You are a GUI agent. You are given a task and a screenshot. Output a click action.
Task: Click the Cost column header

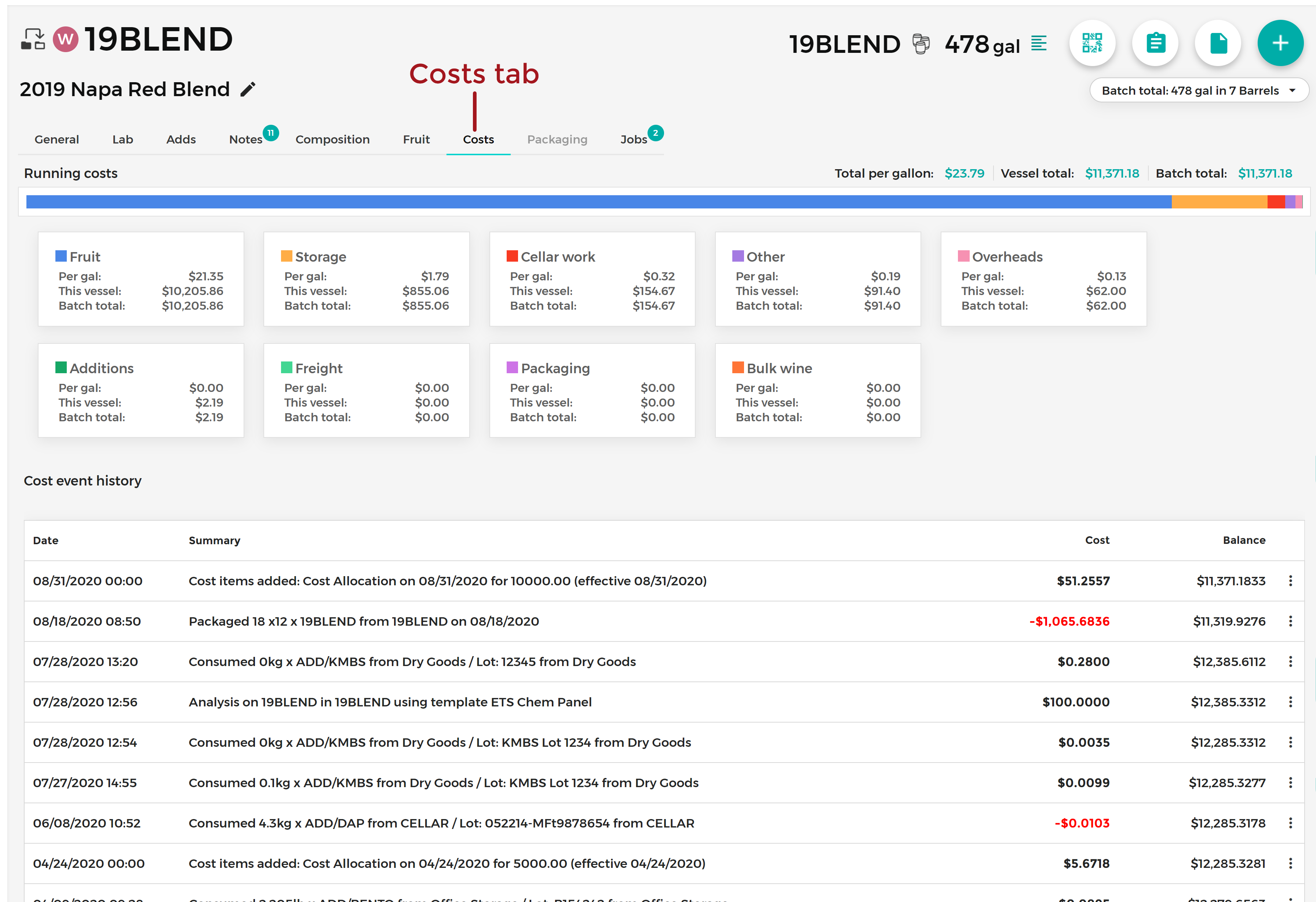point(1097,540)
